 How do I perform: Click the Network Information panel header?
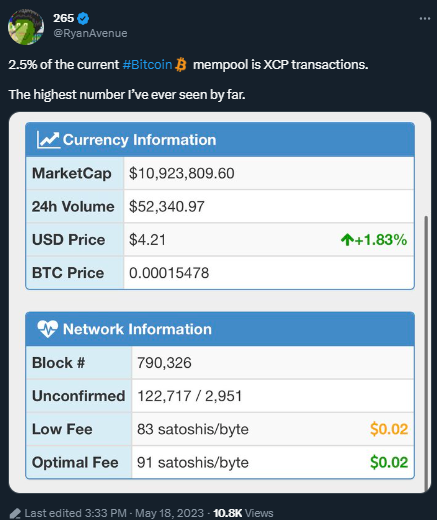click(220, 329)
